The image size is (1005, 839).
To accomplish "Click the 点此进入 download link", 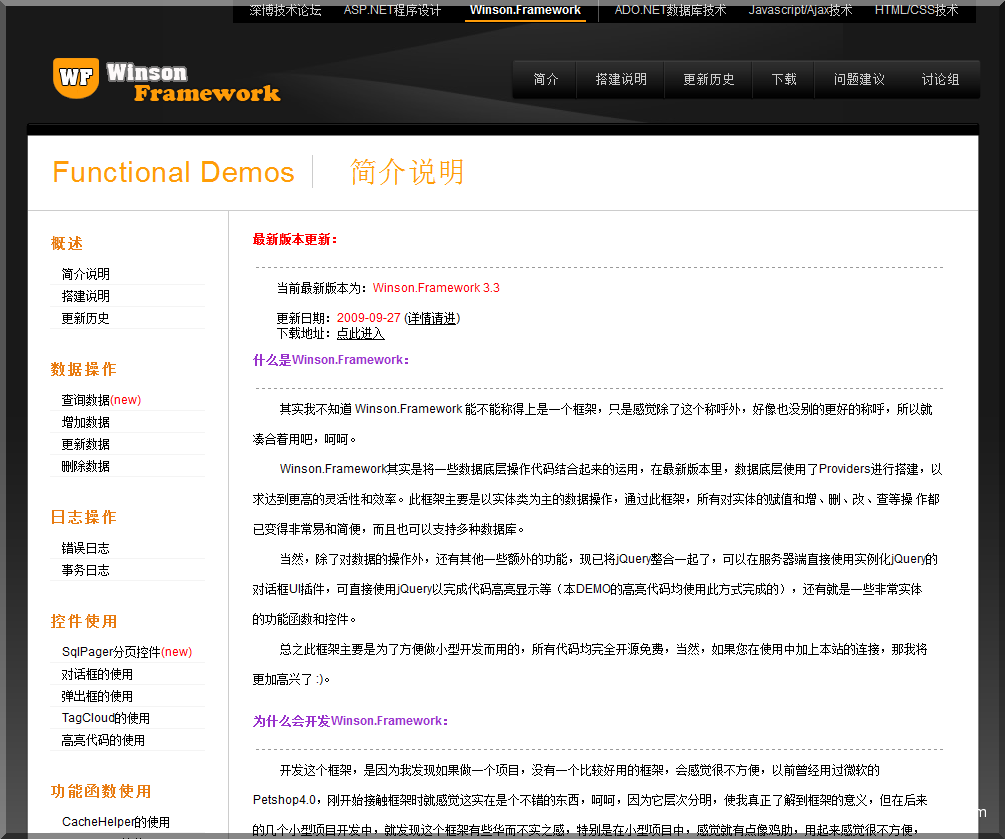I will [x=360, y=334].
